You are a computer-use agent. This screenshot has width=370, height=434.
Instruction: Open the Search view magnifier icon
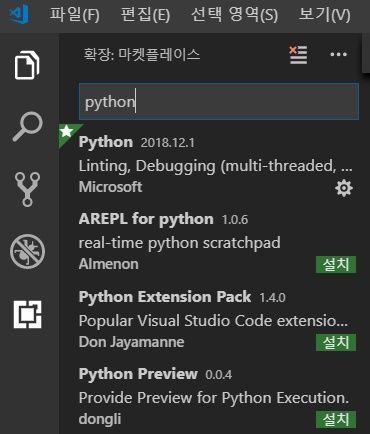[28, 127]
